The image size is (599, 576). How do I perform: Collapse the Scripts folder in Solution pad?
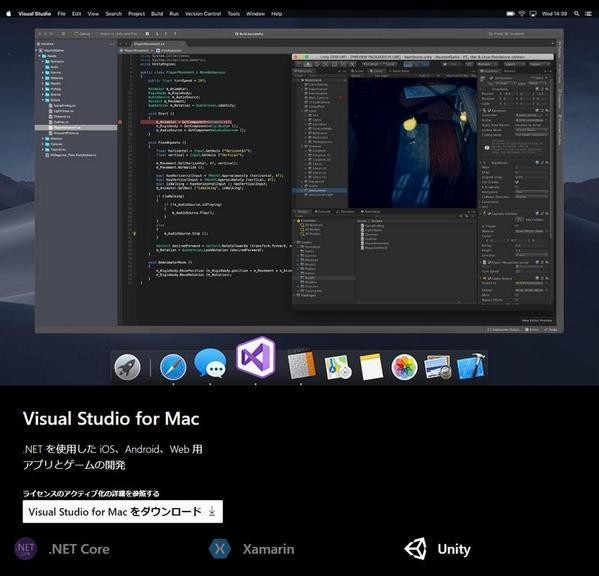[43, 100]
